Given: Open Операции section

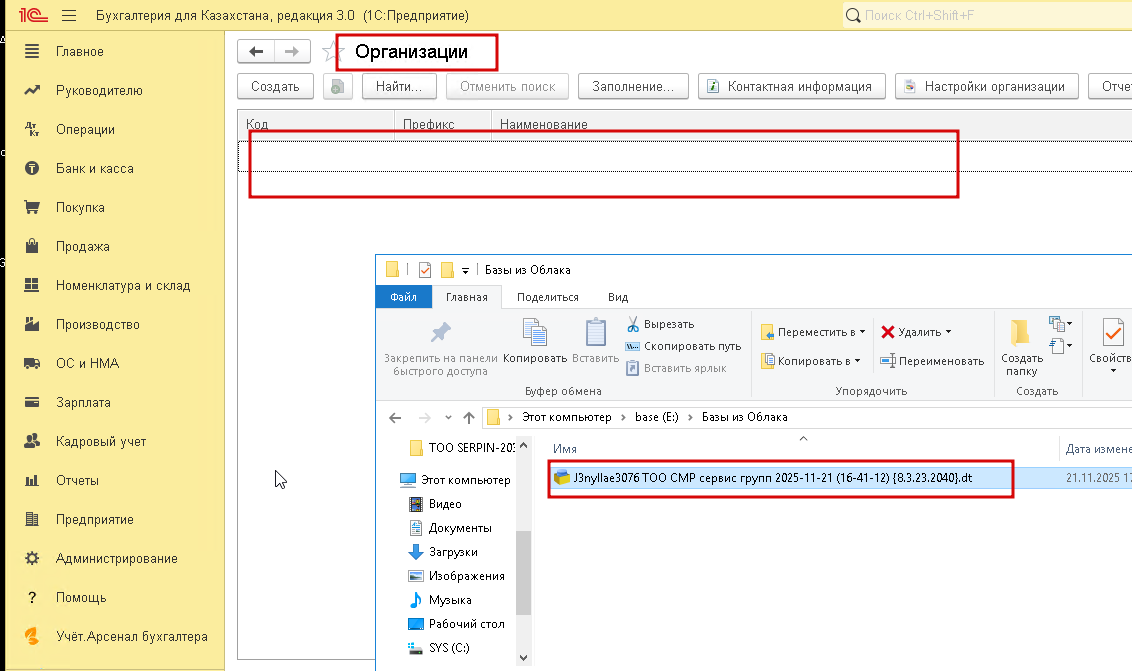Looking at the screenshot, I should (x=85, y=129).
